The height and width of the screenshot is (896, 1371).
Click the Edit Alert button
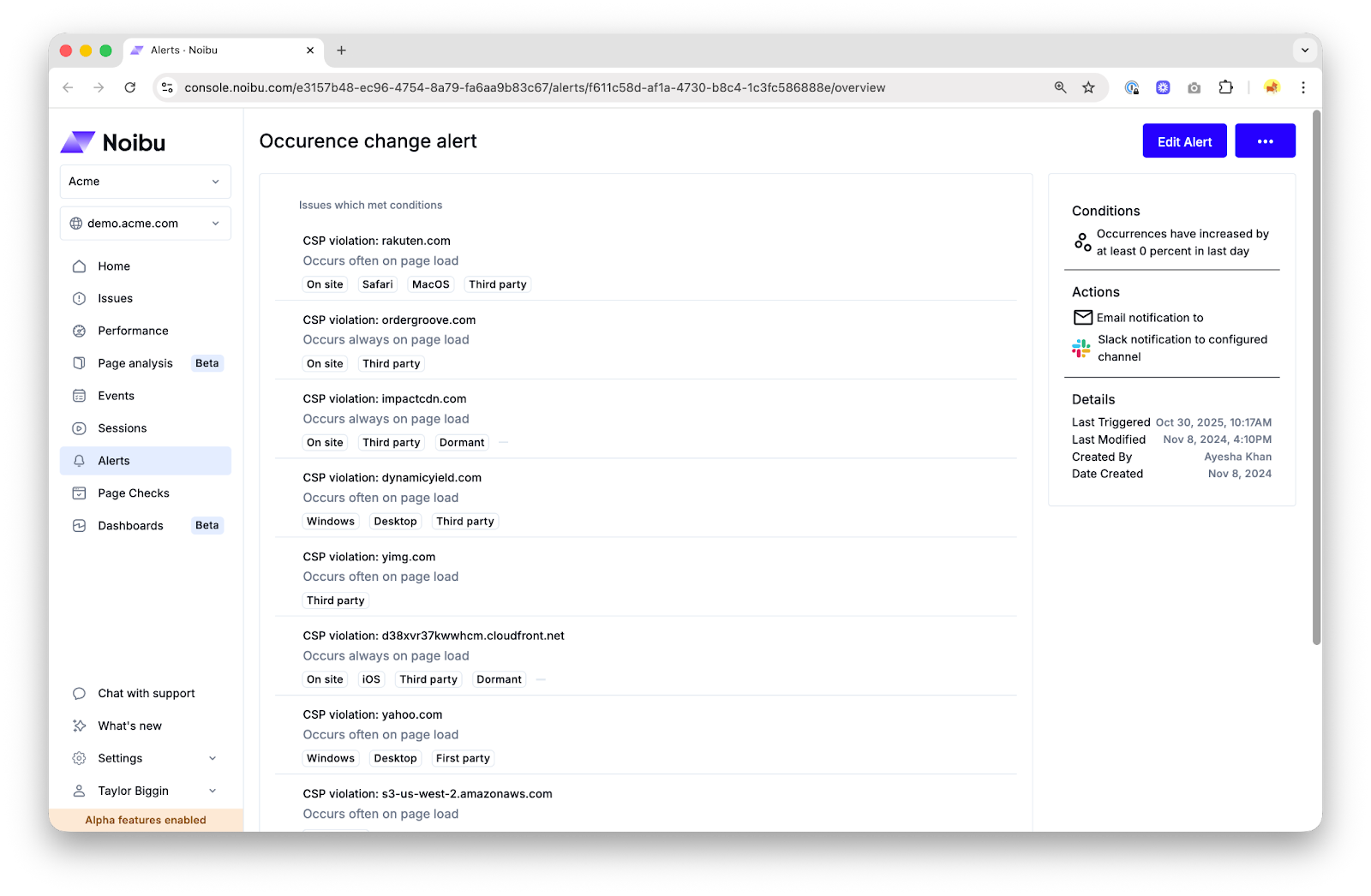click(1184, 141)
